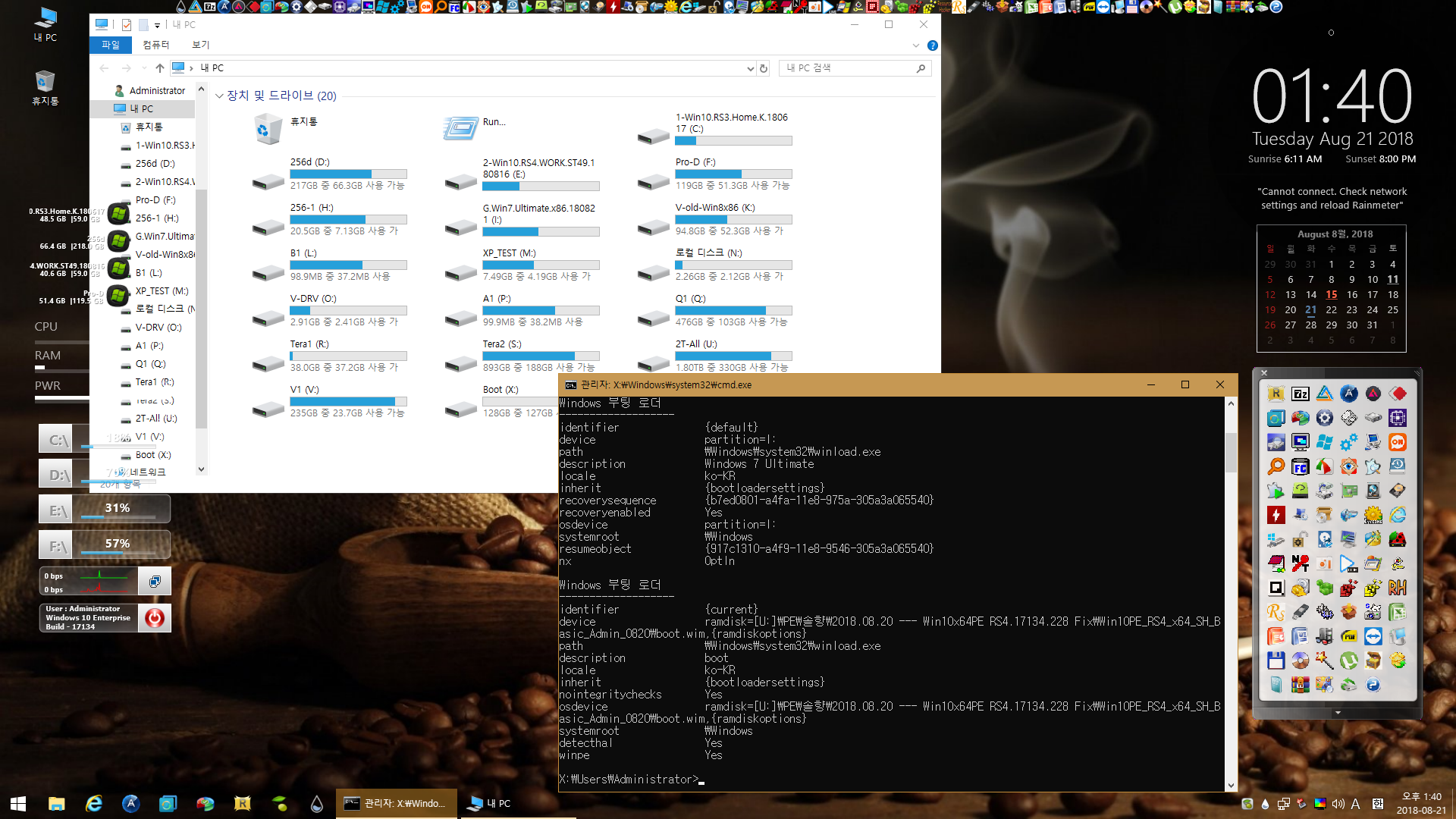Click the water drop icon on taskbar
This screenshot has width=1456, height=819.
coord(316,803)
